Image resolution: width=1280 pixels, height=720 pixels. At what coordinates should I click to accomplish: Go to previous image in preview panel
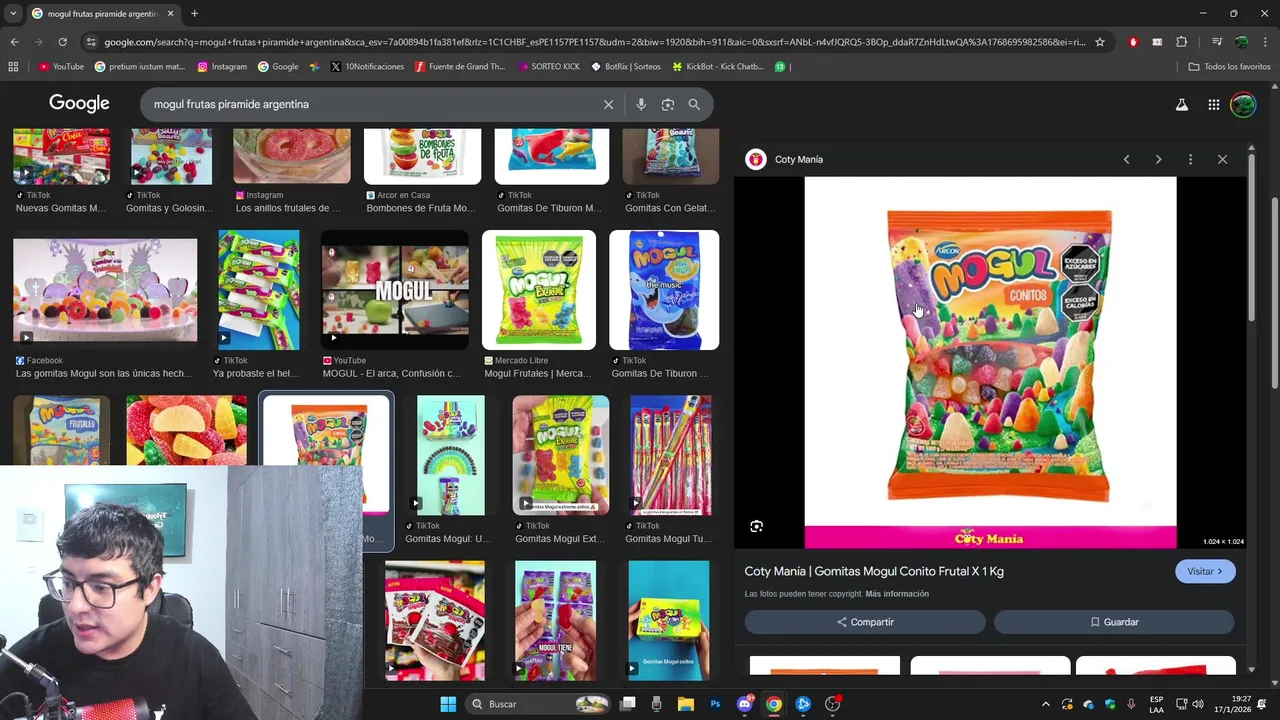pos(1126,159)
